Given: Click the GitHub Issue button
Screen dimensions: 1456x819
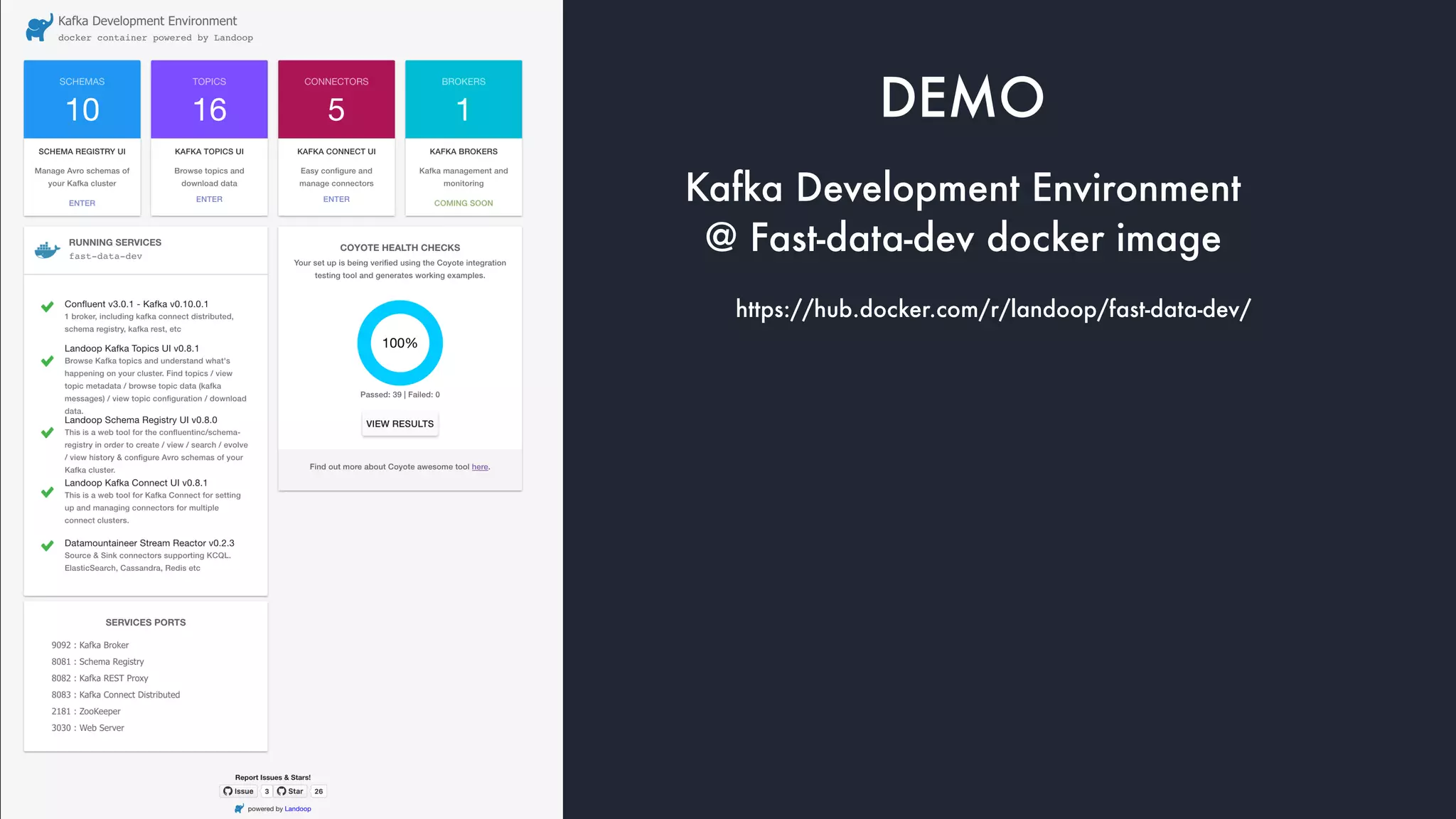Looking at the screenshot, I should [x=238, y=791].
